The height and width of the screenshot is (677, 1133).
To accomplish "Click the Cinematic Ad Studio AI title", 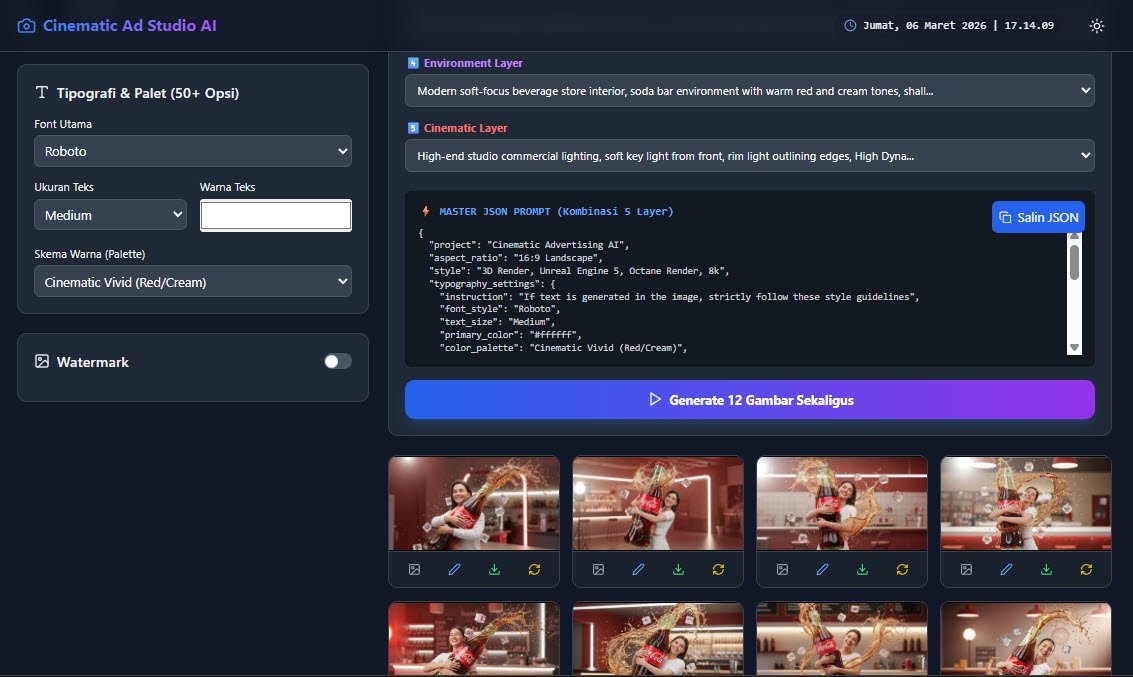I will (130, 25).
